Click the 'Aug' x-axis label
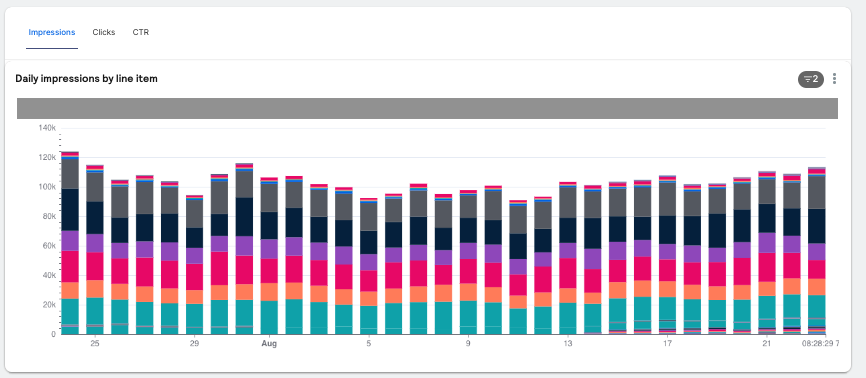 click(x=269, y=344)
